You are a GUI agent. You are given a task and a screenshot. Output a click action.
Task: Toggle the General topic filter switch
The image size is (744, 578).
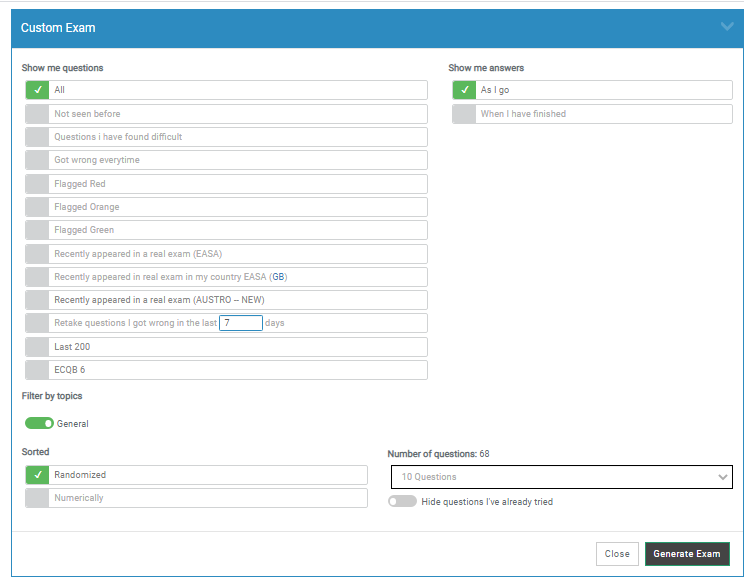(x=40, y=424)
